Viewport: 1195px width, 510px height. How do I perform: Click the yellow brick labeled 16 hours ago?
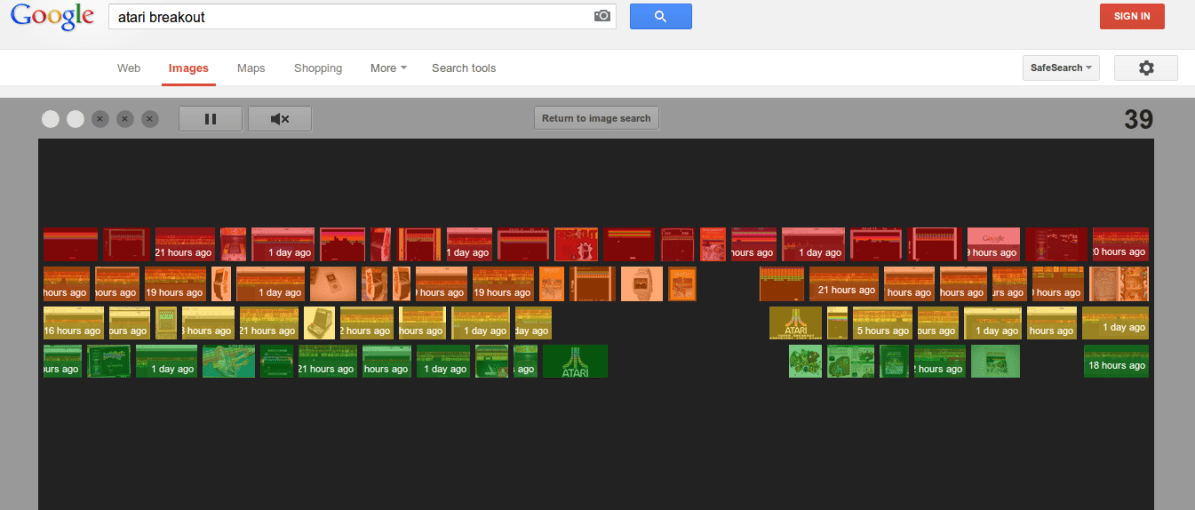73,322
